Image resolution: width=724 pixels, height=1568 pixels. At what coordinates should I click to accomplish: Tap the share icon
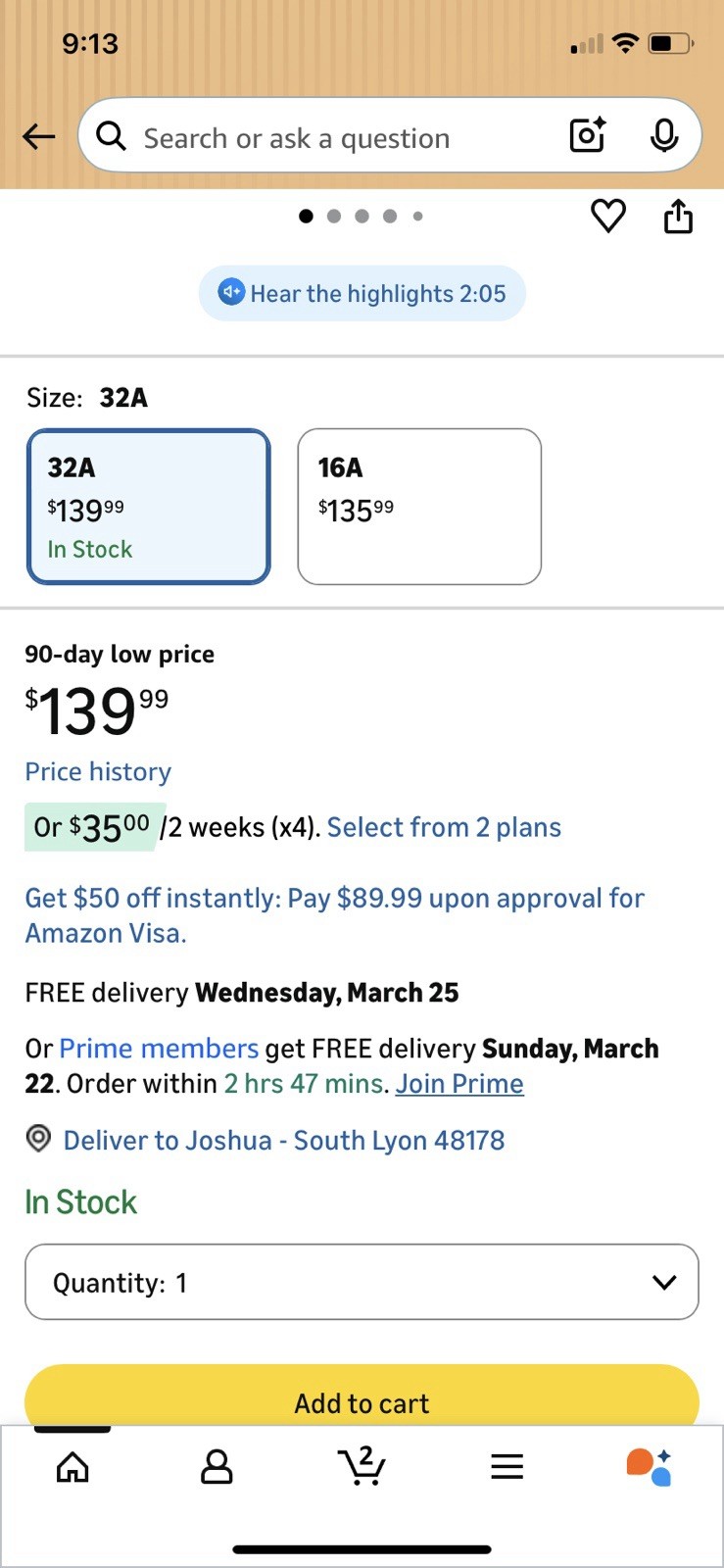678,216
